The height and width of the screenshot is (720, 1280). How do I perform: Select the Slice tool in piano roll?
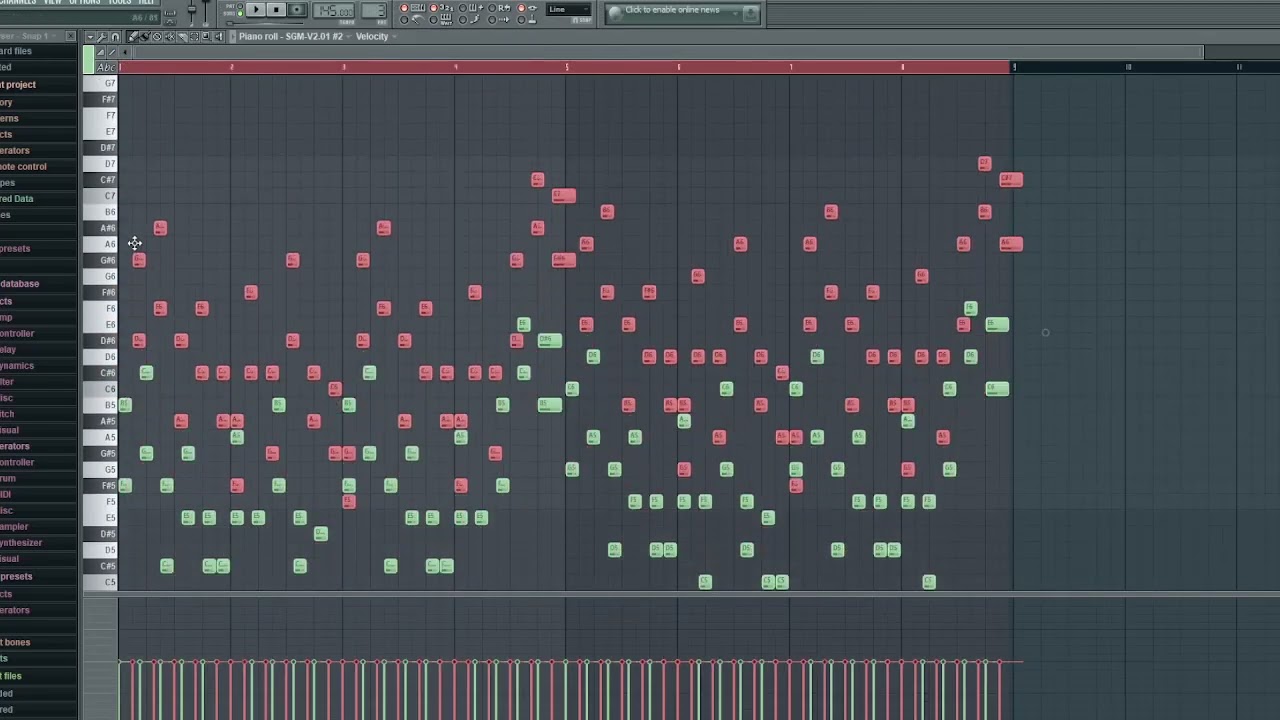pyautogui.click(x=182, y=36)
